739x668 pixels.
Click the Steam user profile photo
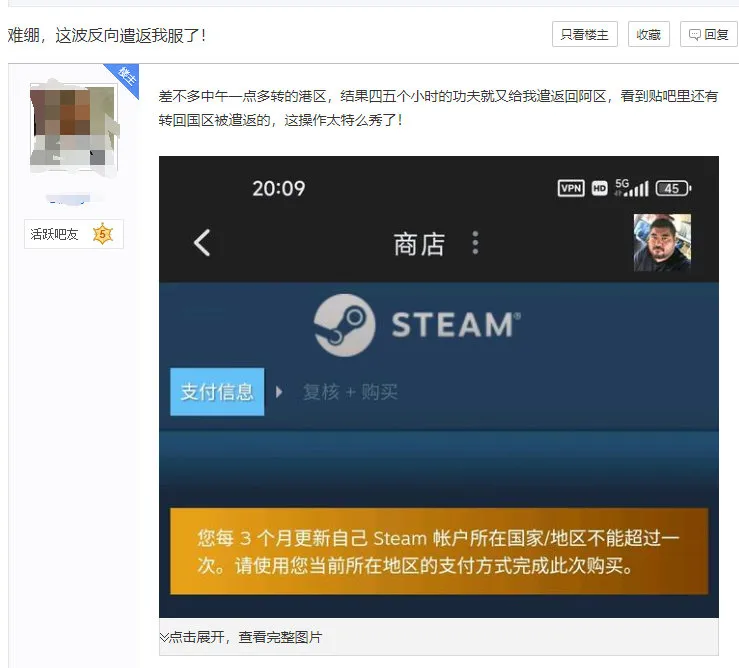(x=662, y=242)
